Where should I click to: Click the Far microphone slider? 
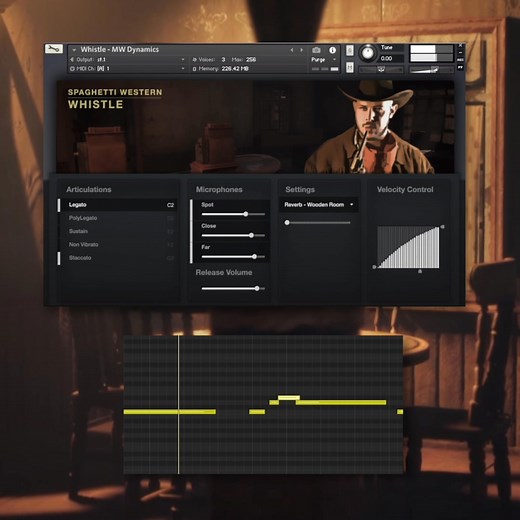[x=233, y=257]
